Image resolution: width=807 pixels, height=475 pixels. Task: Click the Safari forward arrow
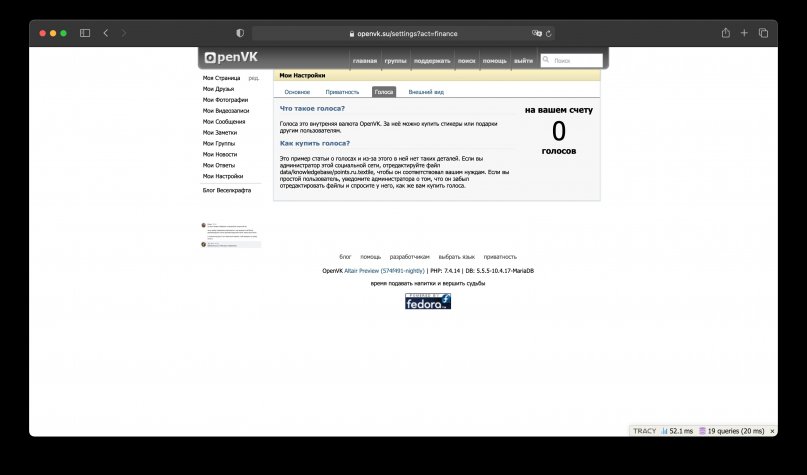(x=124, y=33)
